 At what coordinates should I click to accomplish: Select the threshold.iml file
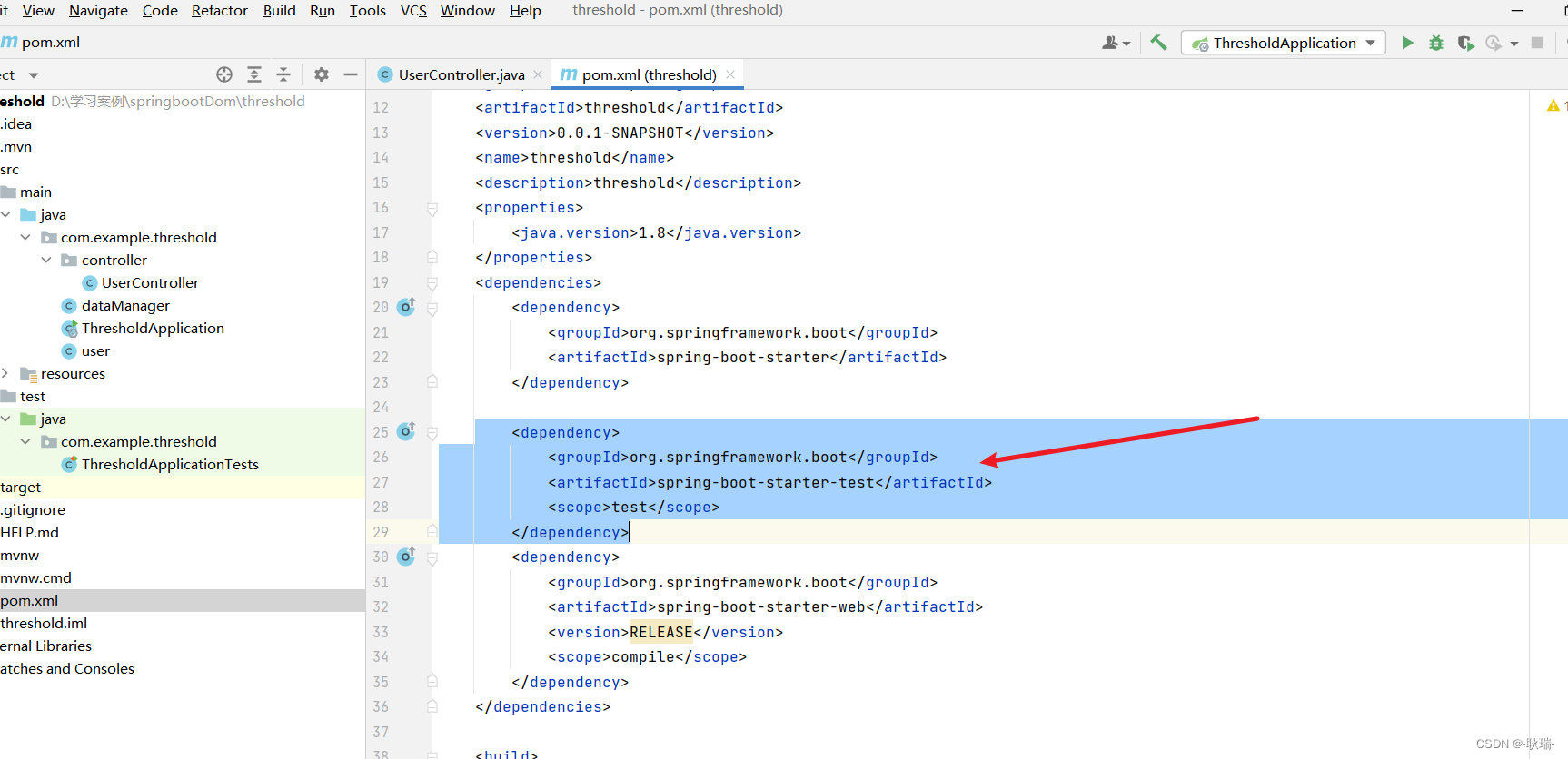tap(45, 623)
